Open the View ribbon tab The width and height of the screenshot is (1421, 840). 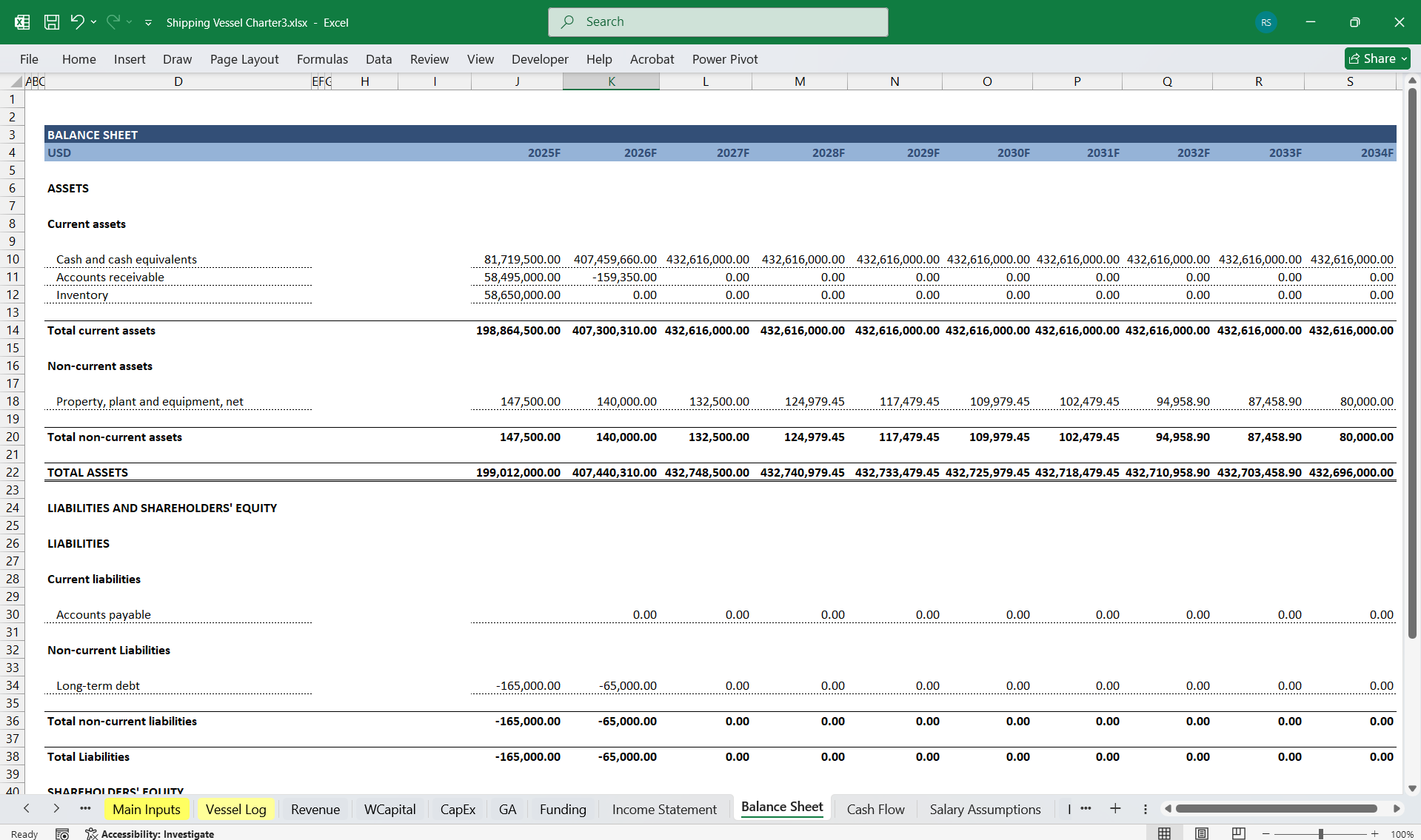pos(480,59)
